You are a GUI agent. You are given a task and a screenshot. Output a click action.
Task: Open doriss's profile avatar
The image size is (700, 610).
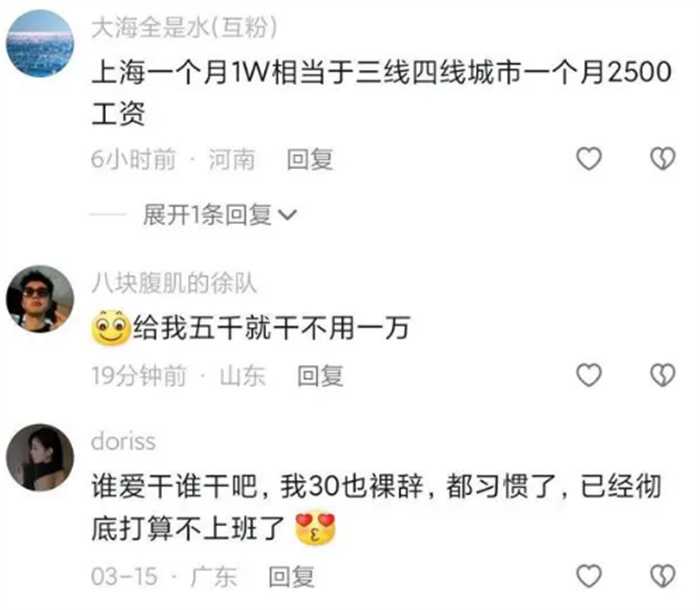click(40, 457)
